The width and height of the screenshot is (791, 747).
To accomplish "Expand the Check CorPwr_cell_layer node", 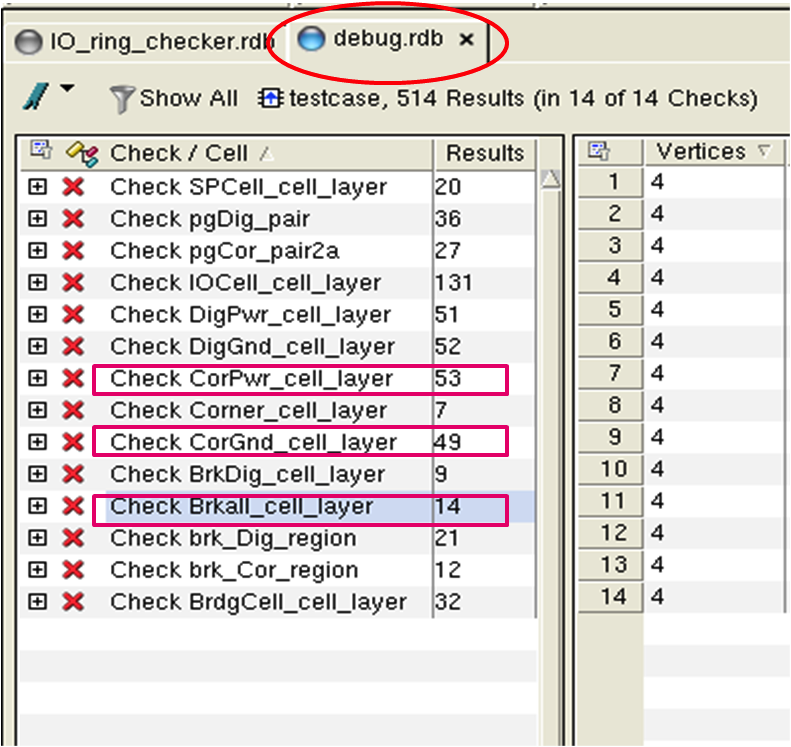I will [37, 378].
